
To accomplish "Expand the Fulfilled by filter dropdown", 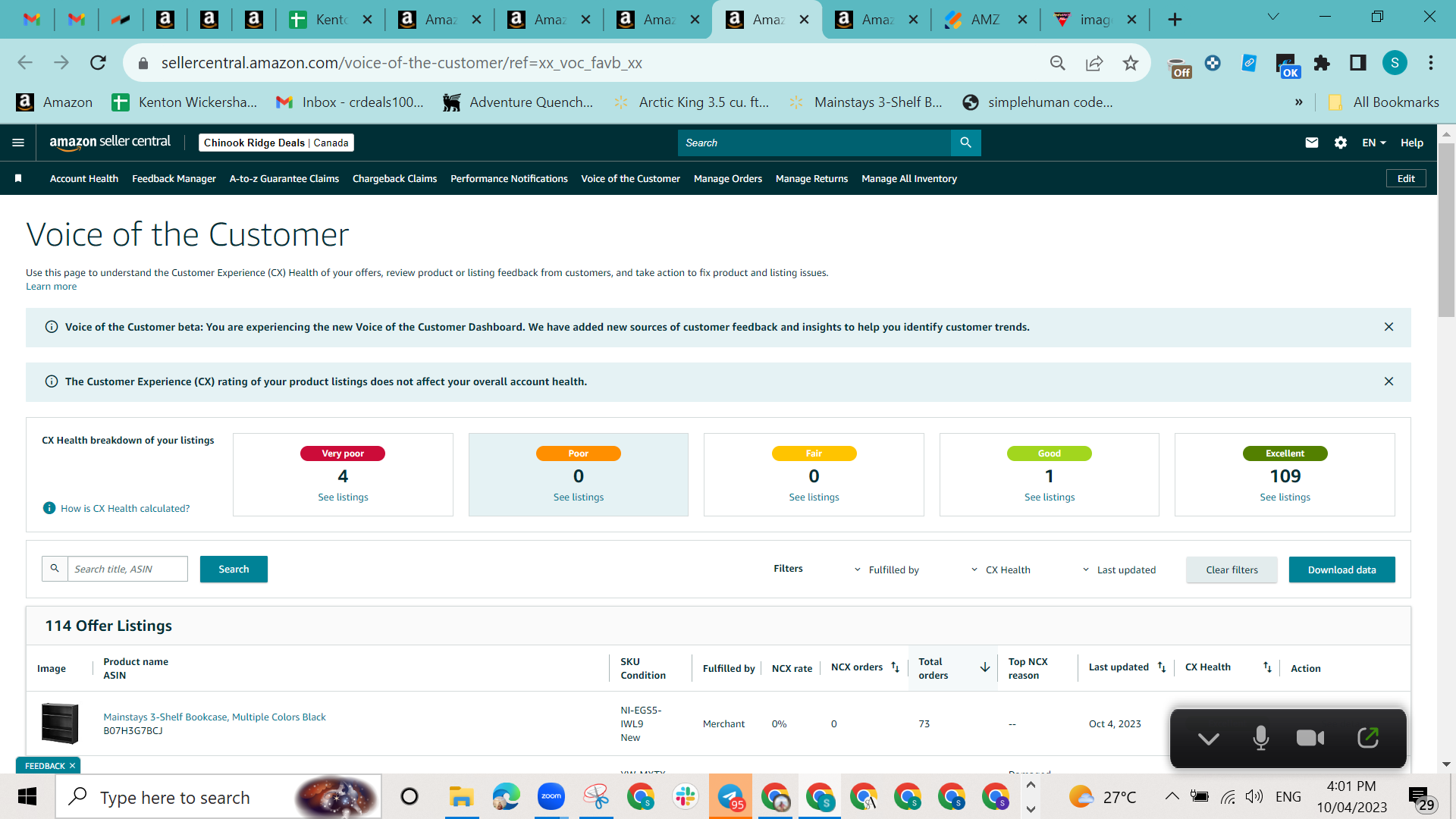I will 886,570.
